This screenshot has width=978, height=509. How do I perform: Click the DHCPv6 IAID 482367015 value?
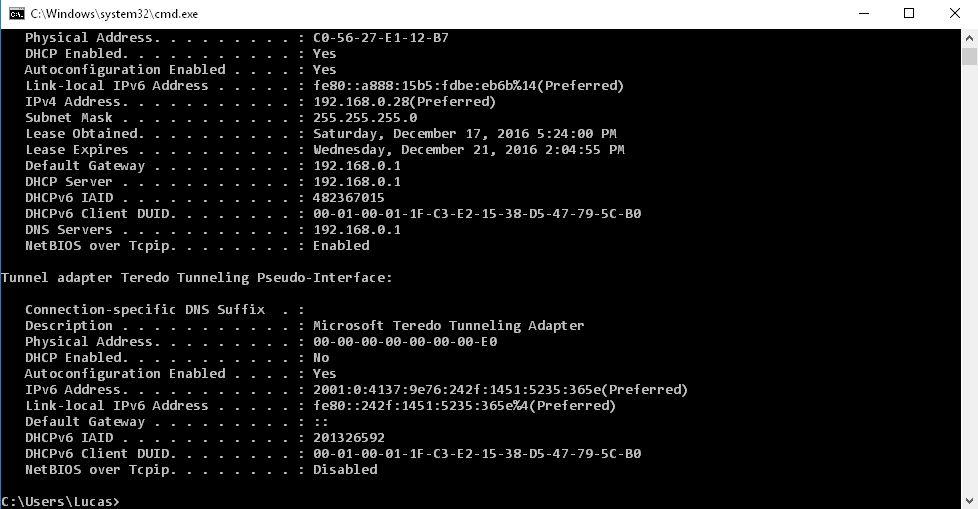[349, 198]
